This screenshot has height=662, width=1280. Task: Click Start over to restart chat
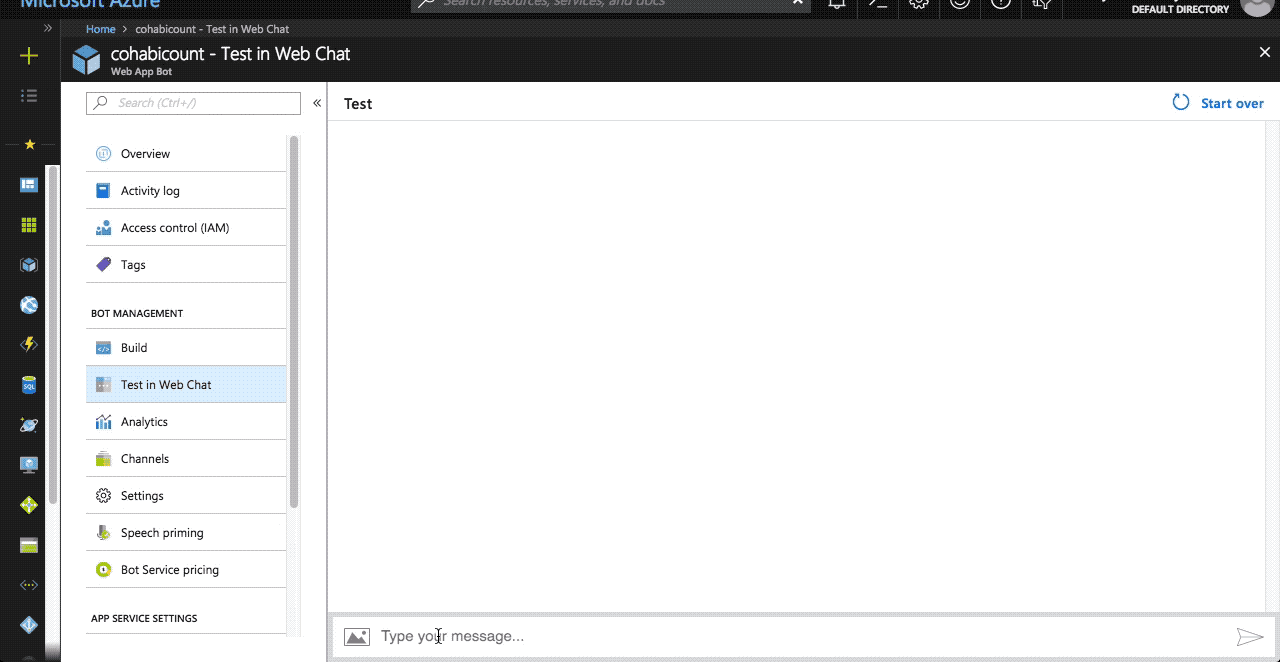[1218, 103]
